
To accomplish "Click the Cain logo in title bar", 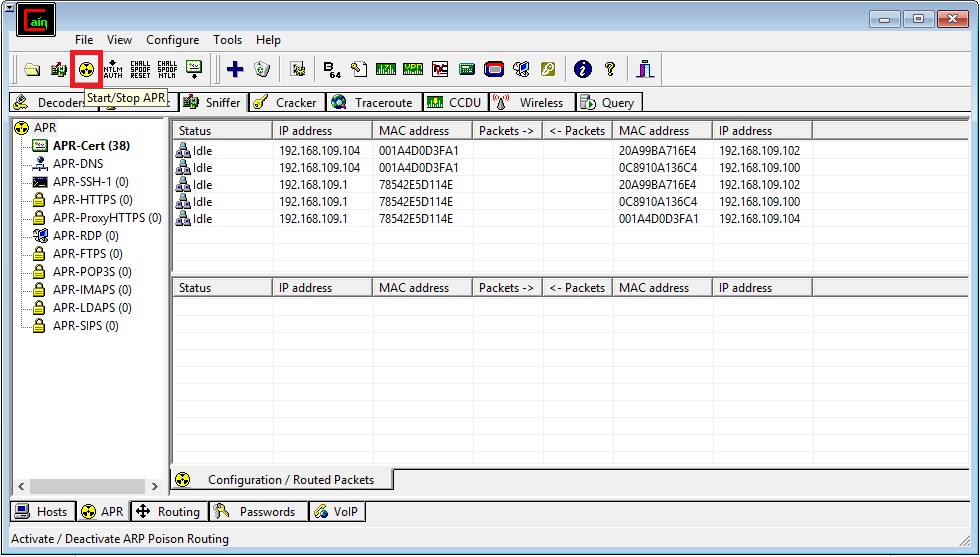I will coord(36,20).
